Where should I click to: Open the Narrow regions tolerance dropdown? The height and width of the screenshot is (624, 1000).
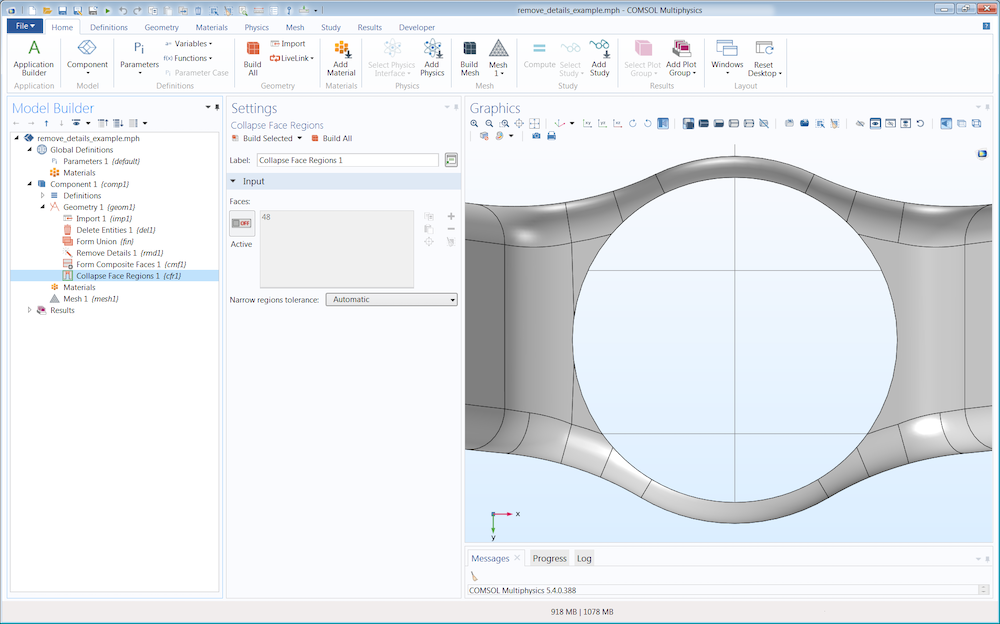pyautogui.click(x=392, y=299)
